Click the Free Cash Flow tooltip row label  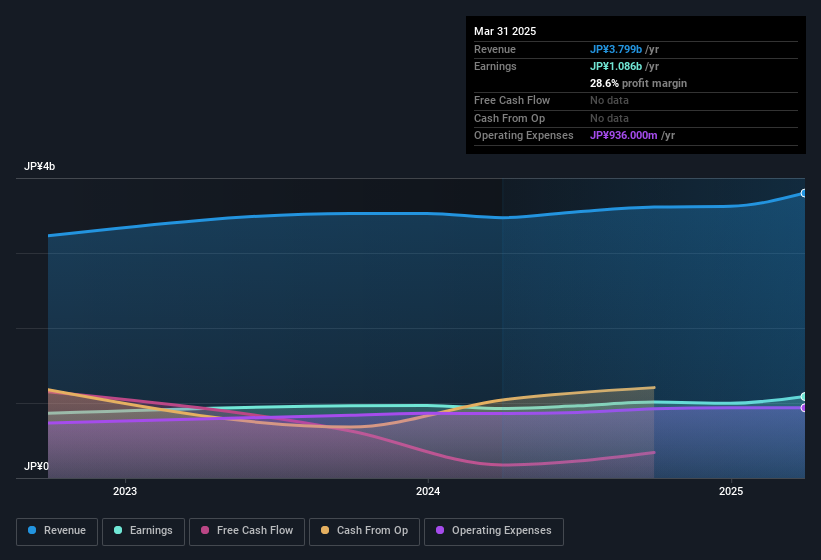(512, 100)
